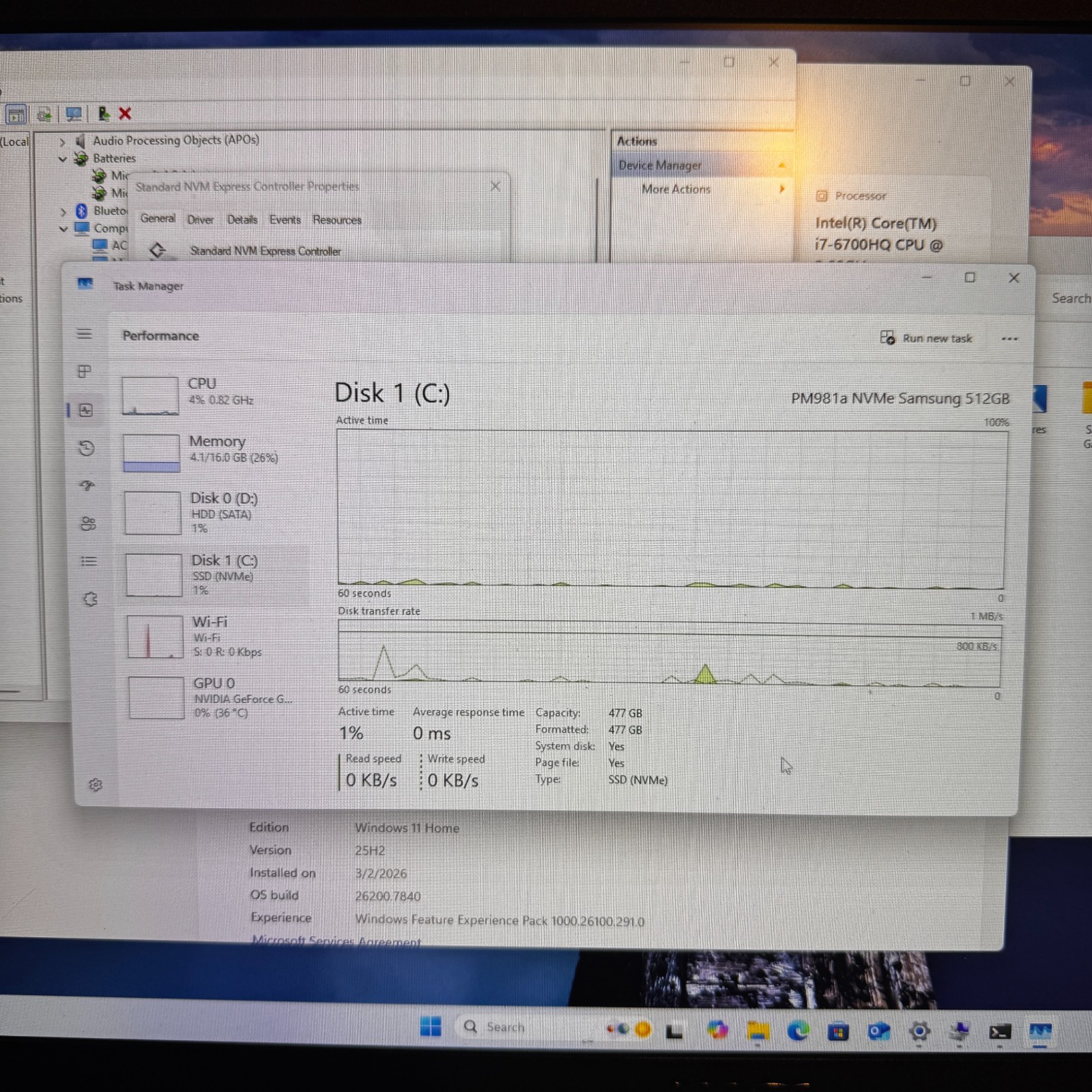Open Startup apps icon in sidebar
The height and width of the screenshot is (1092, 1092).
coord(87,486)
